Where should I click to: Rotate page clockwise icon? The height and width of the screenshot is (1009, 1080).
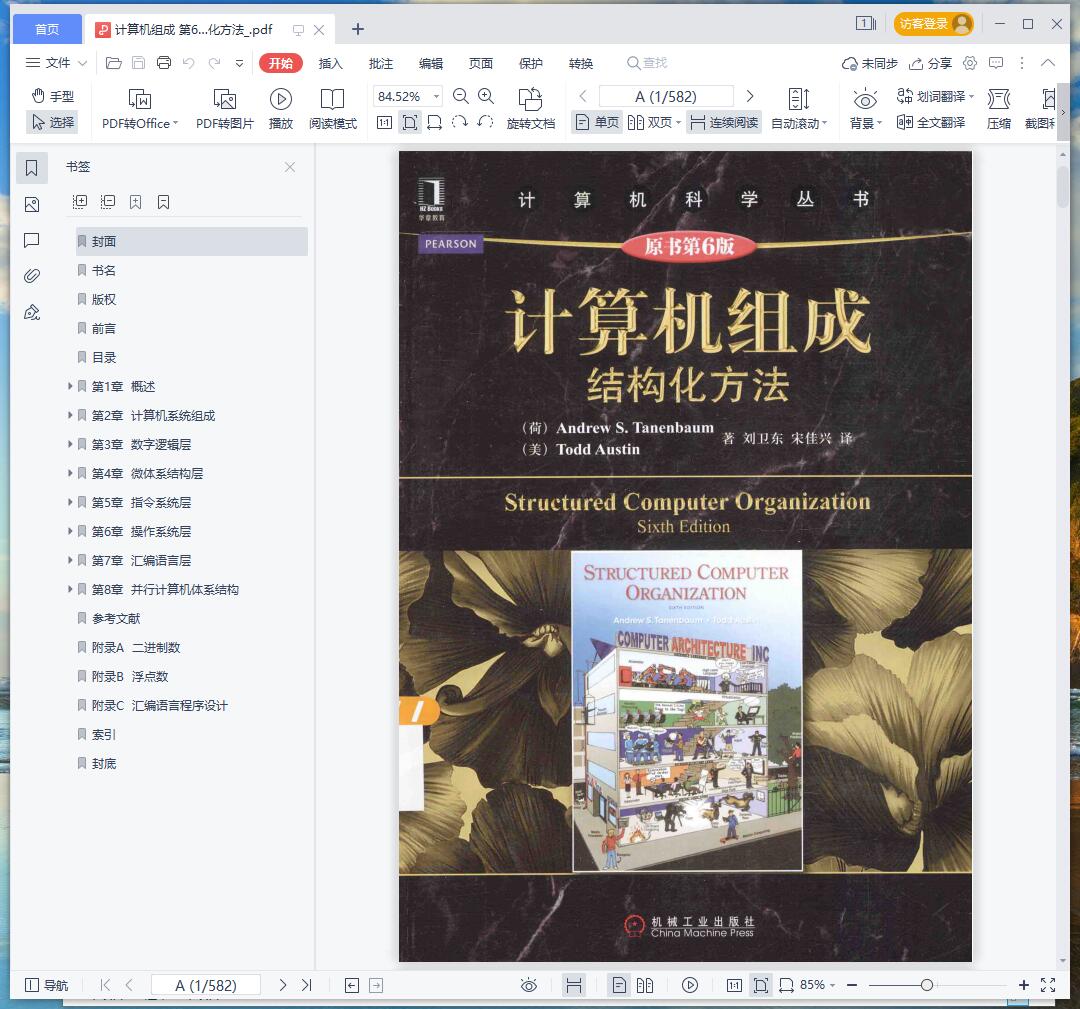(x=460, y=123)
